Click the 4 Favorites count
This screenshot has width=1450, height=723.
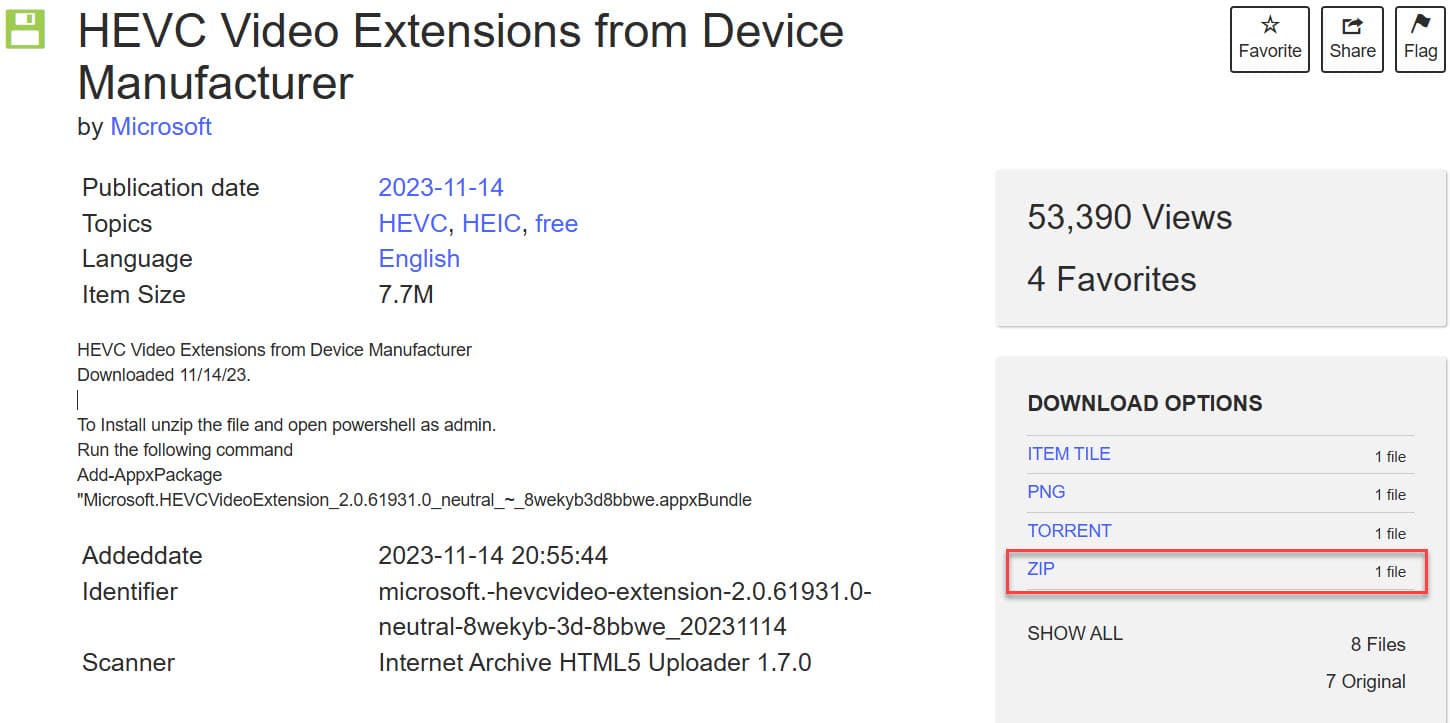(x=1111, y=279)
